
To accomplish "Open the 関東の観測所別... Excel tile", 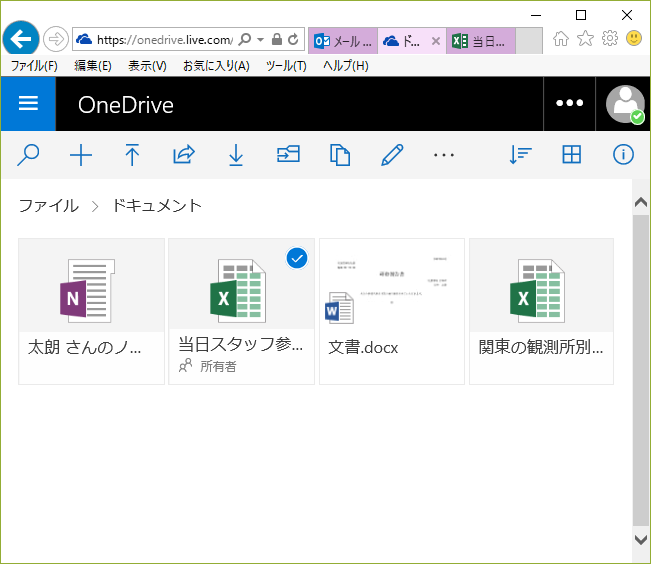I will pyautogui.click(x=541, y=311).
